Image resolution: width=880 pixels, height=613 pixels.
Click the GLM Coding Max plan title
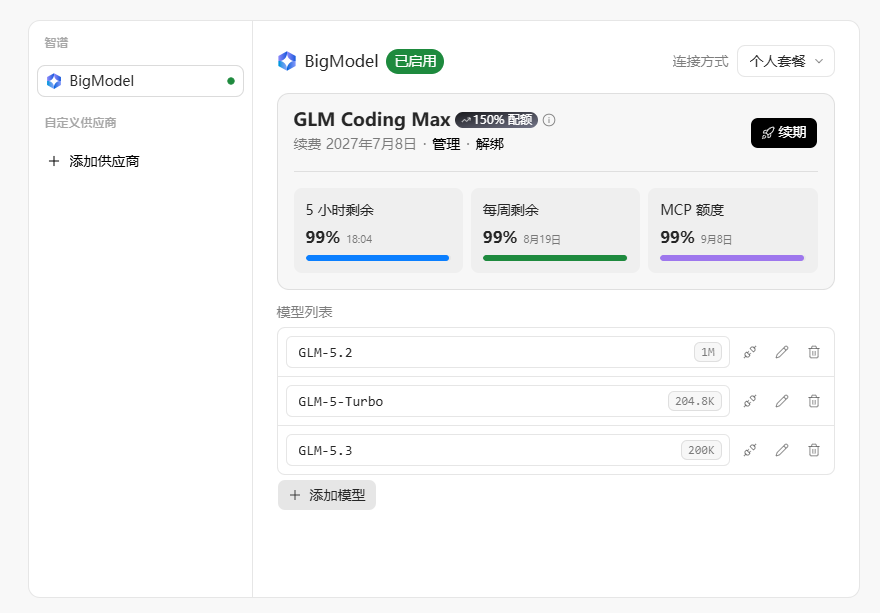tap(372, 120)
